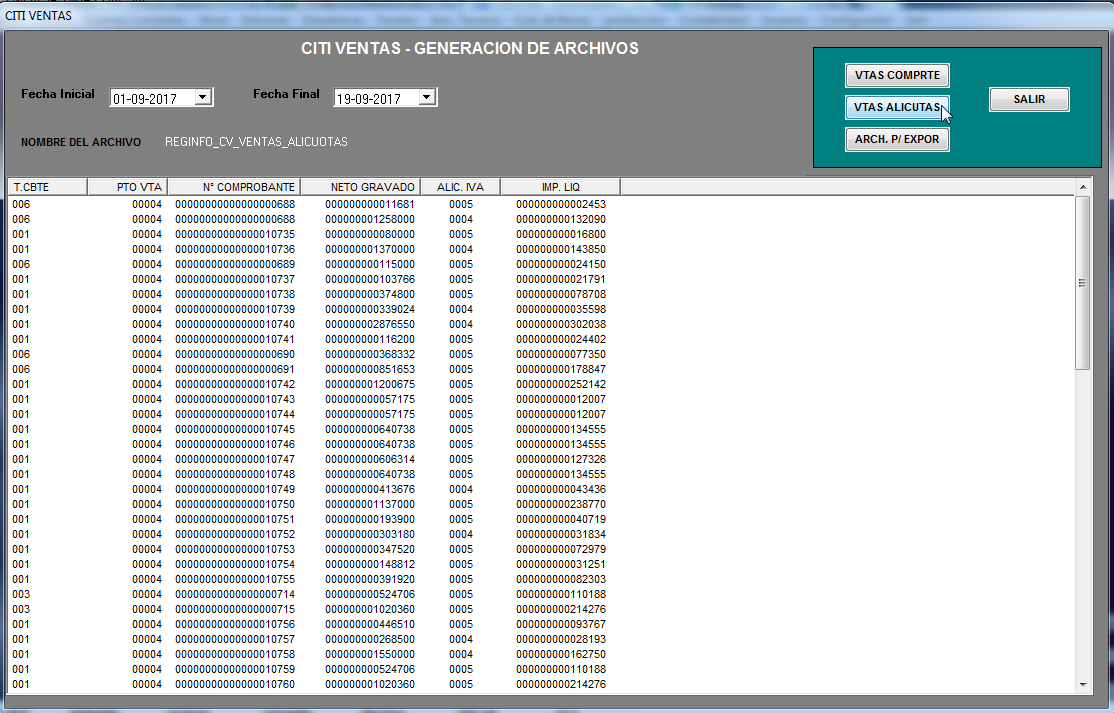Click neto gravado value ending in 413676

click(x=370, y=489)
